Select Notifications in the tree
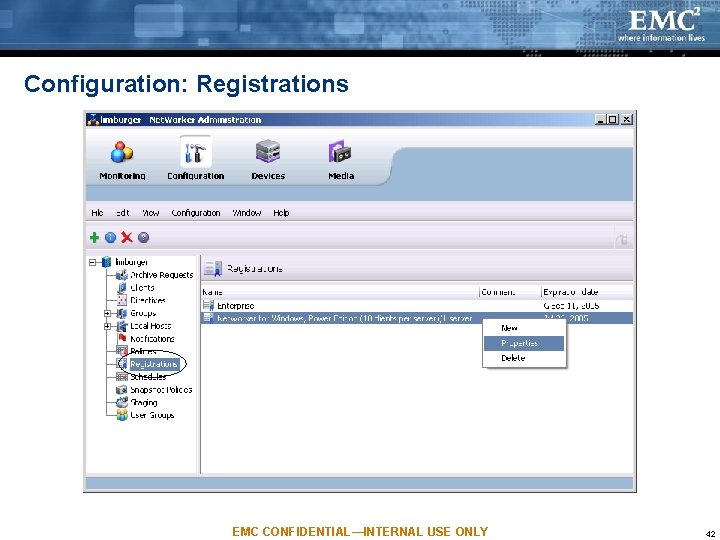The image size is (720, 540). point(152,339)
